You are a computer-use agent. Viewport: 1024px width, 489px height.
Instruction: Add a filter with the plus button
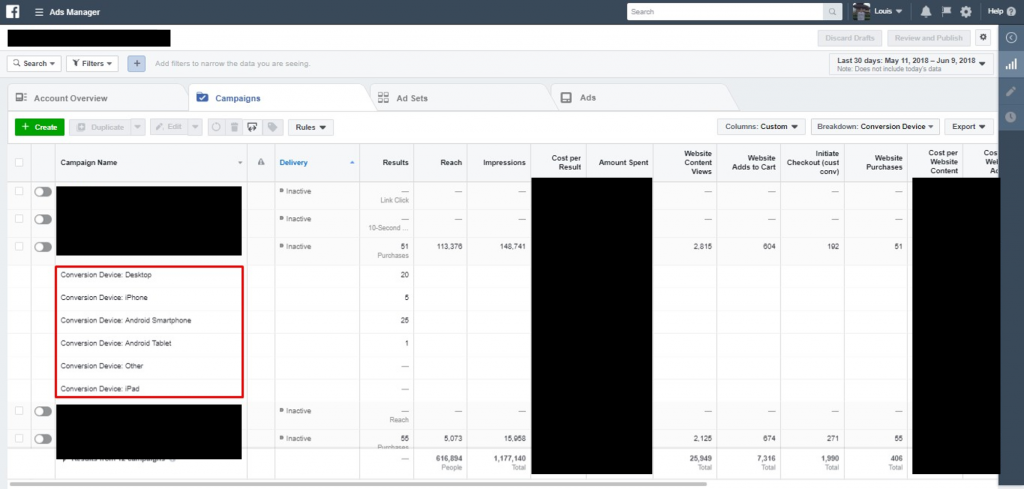point(136,63)
